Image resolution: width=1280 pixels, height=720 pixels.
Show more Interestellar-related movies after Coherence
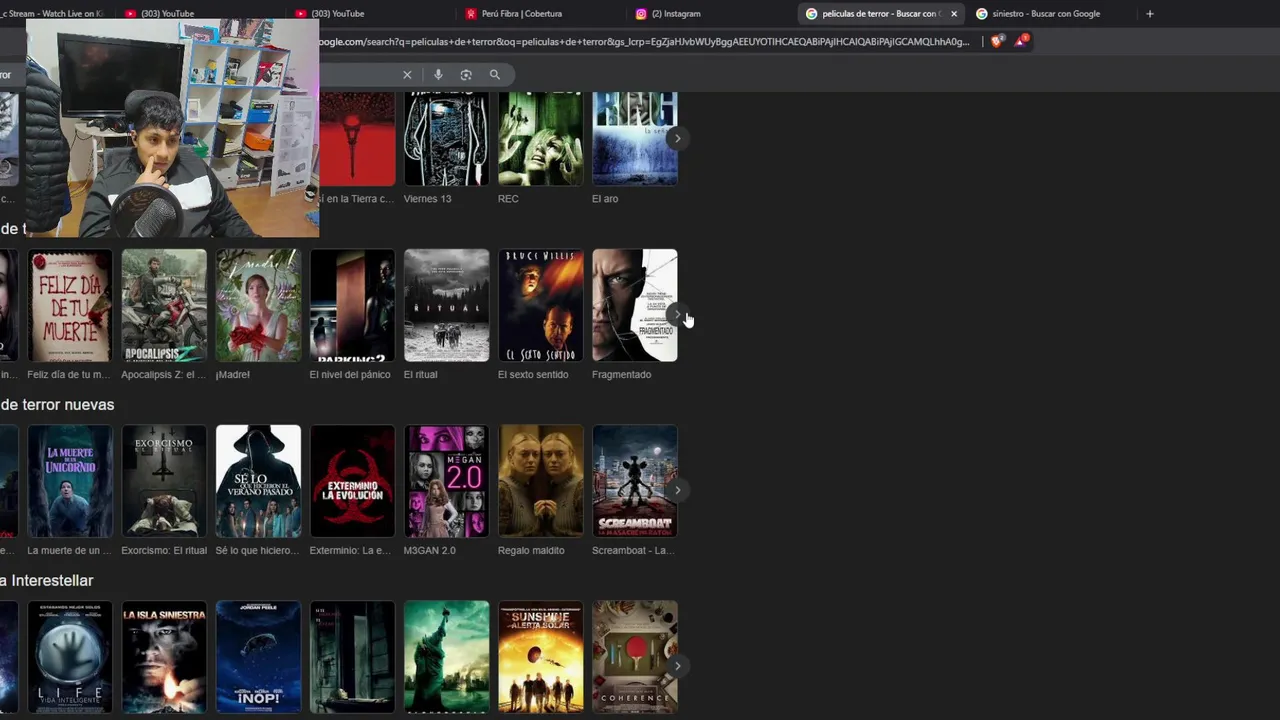pos(677,666)
